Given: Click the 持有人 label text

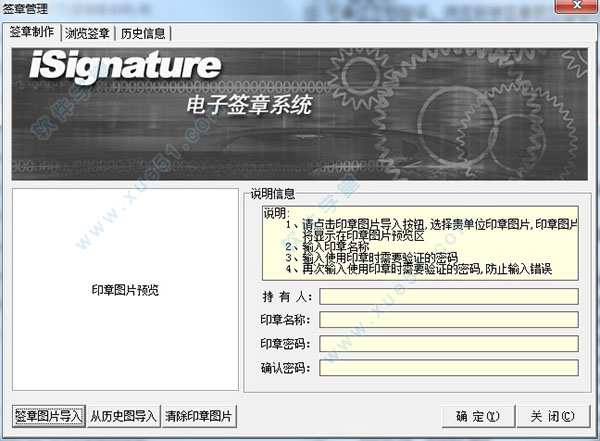Looking at the screenshot, I should click(x=287, y=297).
